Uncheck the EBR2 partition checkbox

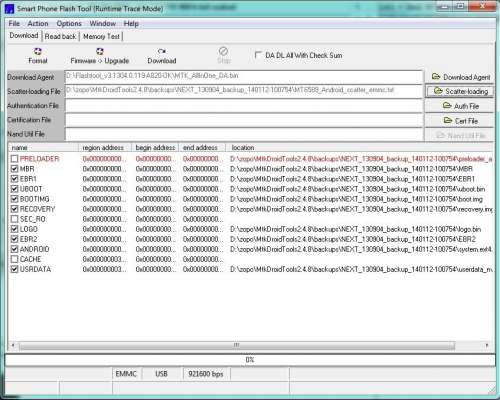14,239
